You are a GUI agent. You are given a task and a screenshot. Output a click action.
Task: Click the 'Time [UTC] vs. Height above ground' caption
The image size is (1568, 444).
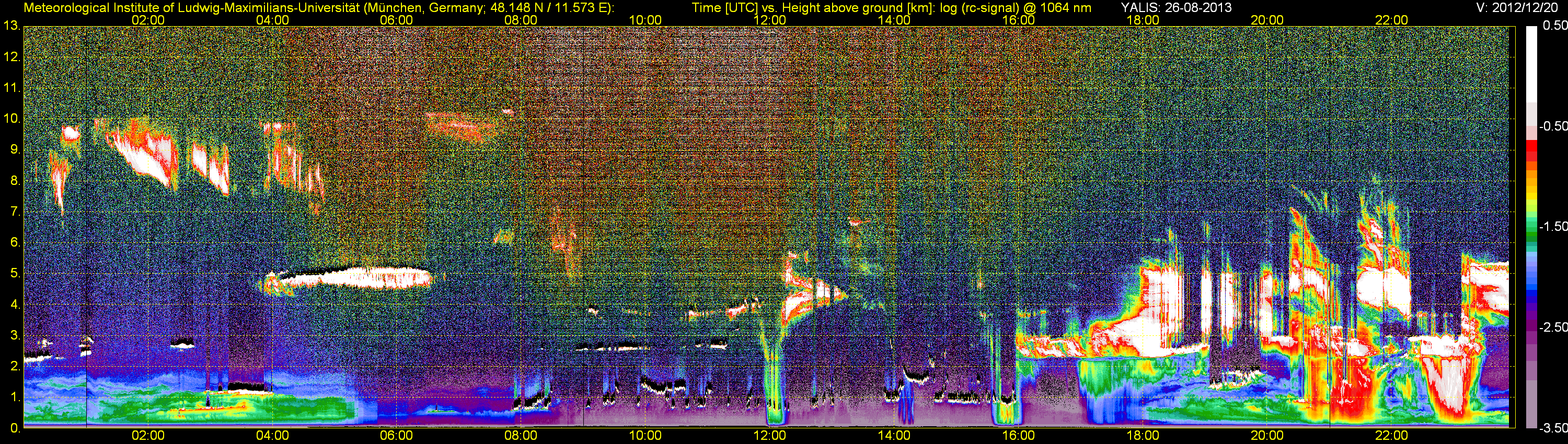(891, 8)
